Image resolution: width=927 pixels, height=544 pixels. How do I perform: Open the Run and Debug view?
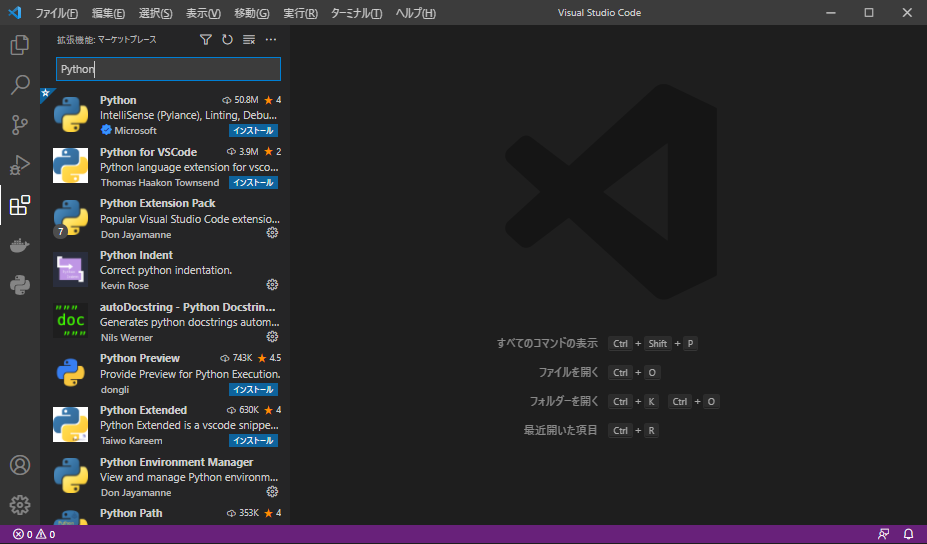pos(20,165)
